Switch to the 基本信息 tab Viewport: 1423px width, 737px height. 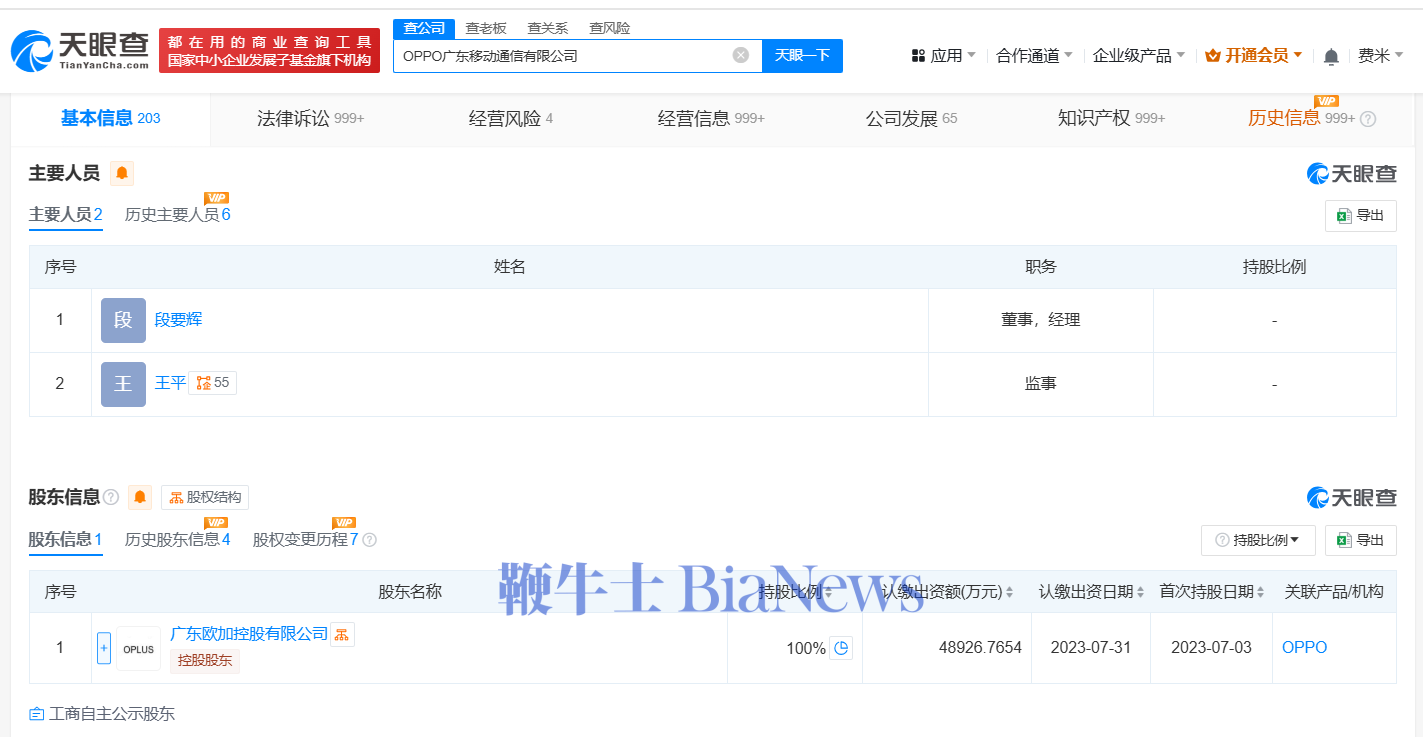pyautogui.click(x=111, y=119)
